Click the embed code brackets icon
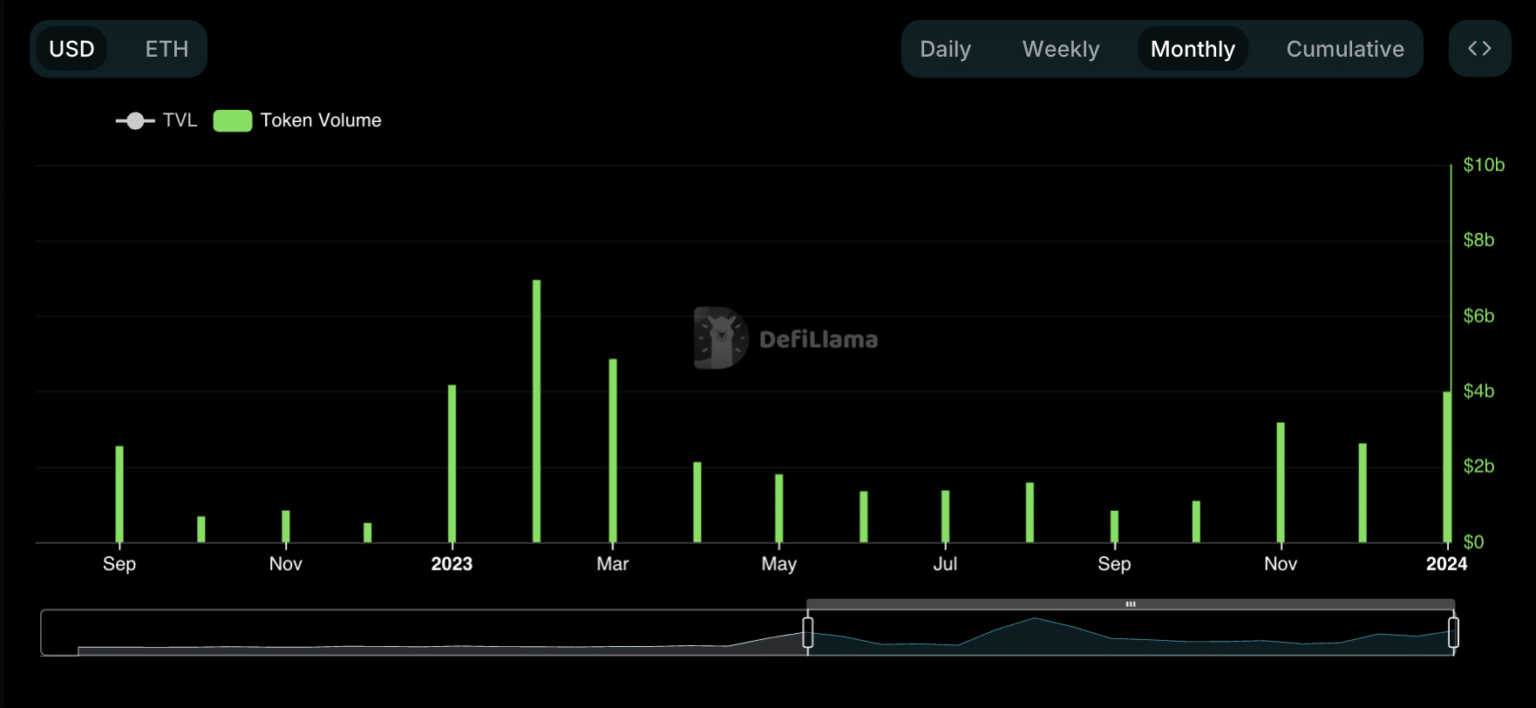Image resolution: width=1536 pixels, height=708 pixels. [1479, 49]
